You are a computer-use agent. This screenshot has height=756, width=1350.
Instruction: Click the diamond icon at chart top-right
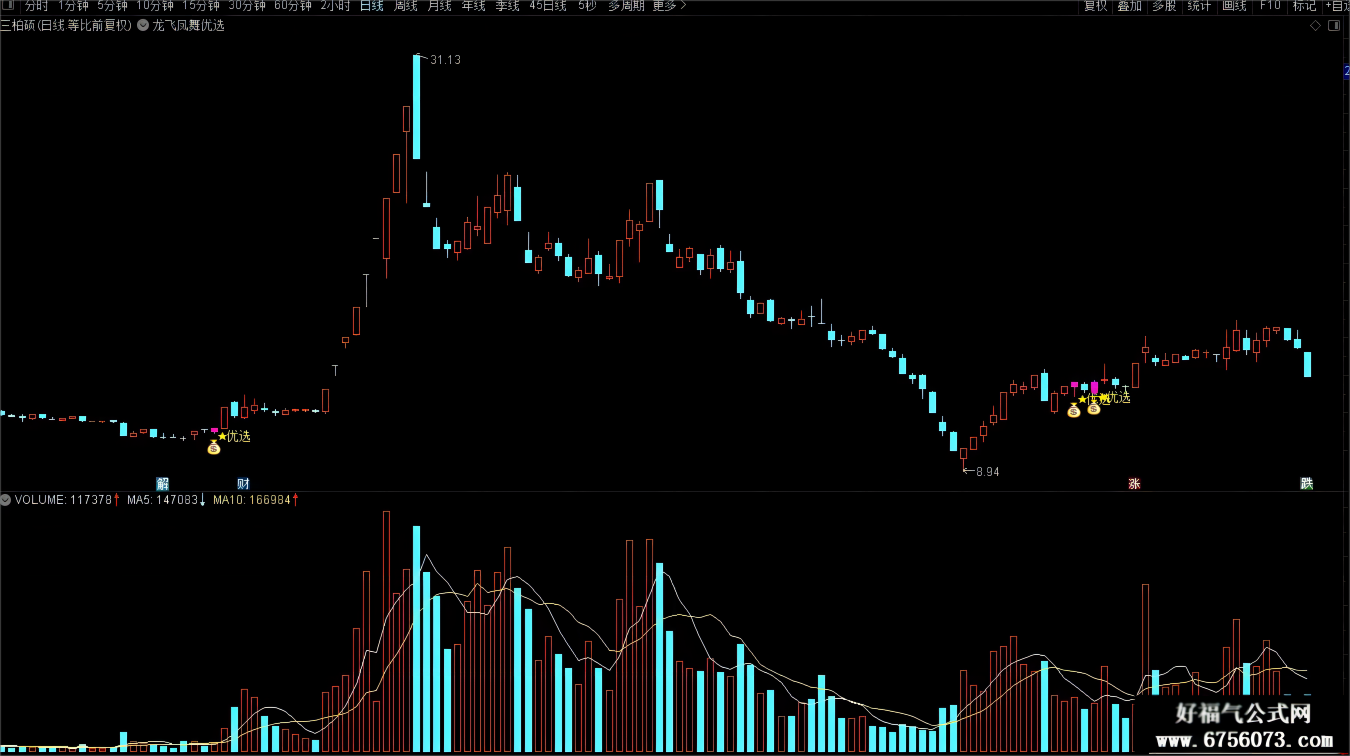click(1315, 25)
